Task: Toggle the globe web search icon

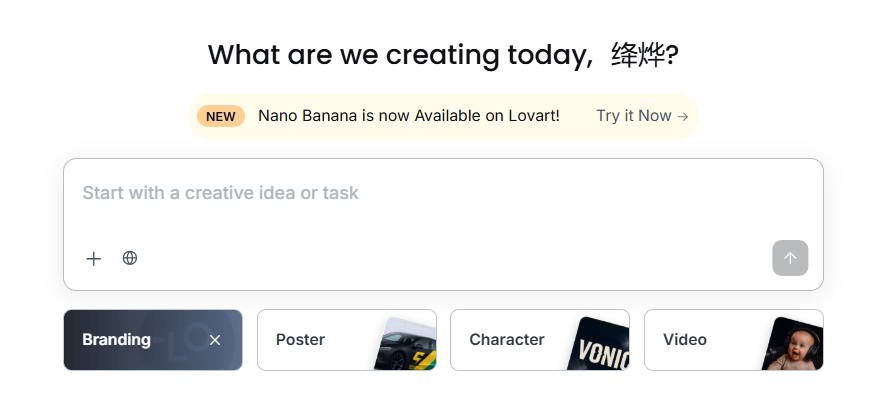Action: tap(130, 258)
